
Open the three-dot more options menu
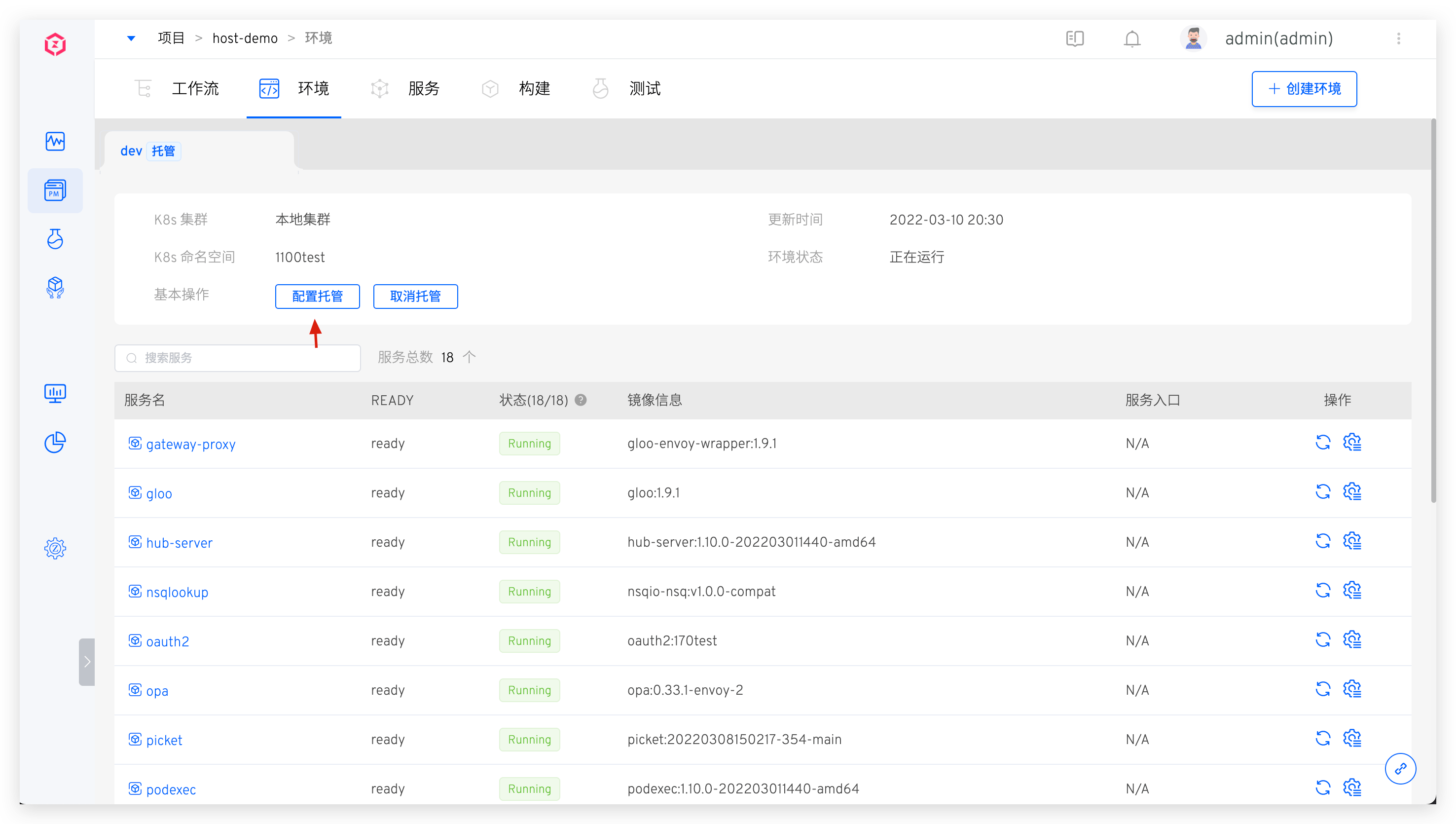pos(1398,38)
